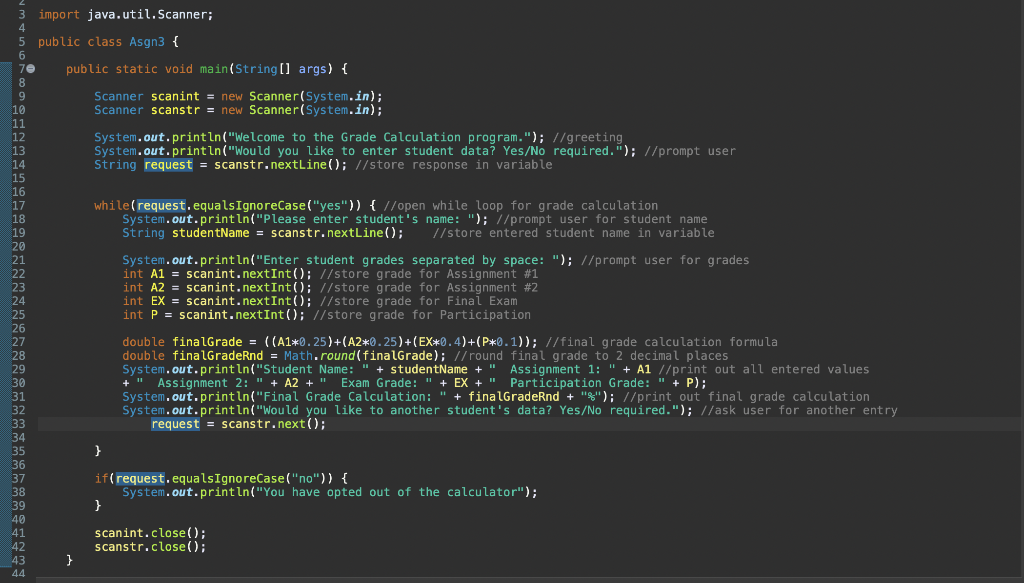Click line number 17 in the gutter
Image resolution: width=1024 pixels, height=583 pixels.
tap(19, 206)
